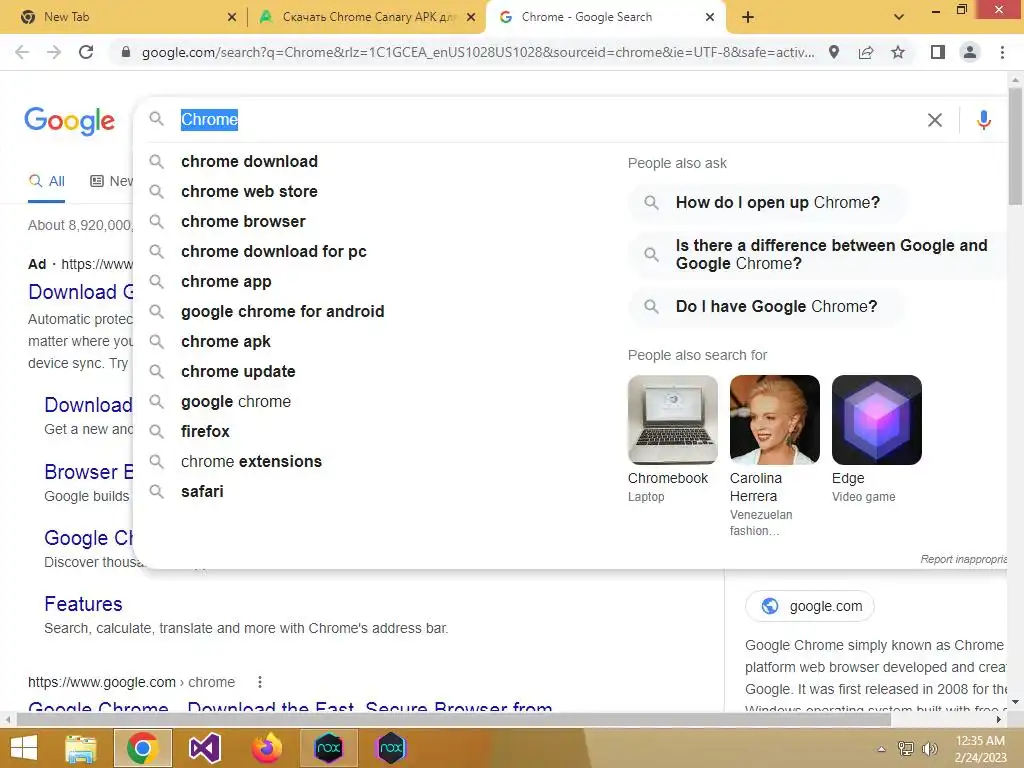Screen dimensions: 1024x768
Task: Click the location pin icon in address bar
Action: click(833, 52)
